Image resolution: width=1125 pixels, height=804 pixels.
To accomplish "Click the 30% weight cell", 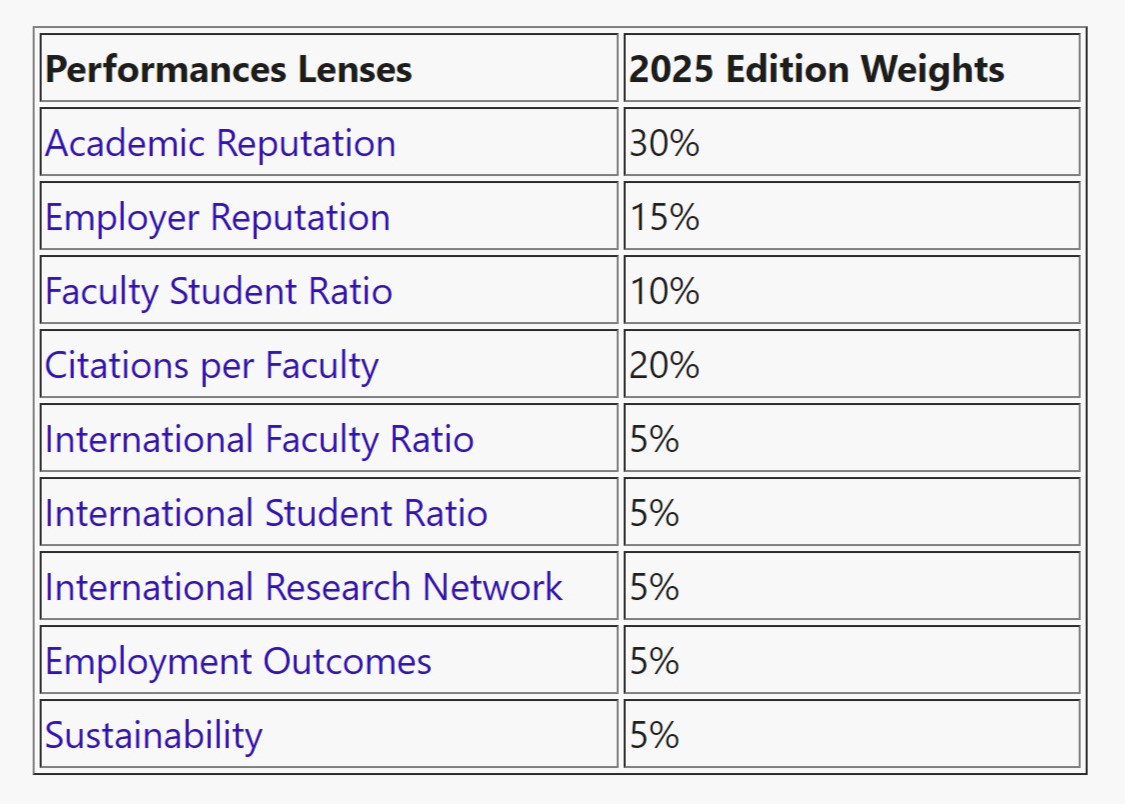I will click(x=664, y=143).
